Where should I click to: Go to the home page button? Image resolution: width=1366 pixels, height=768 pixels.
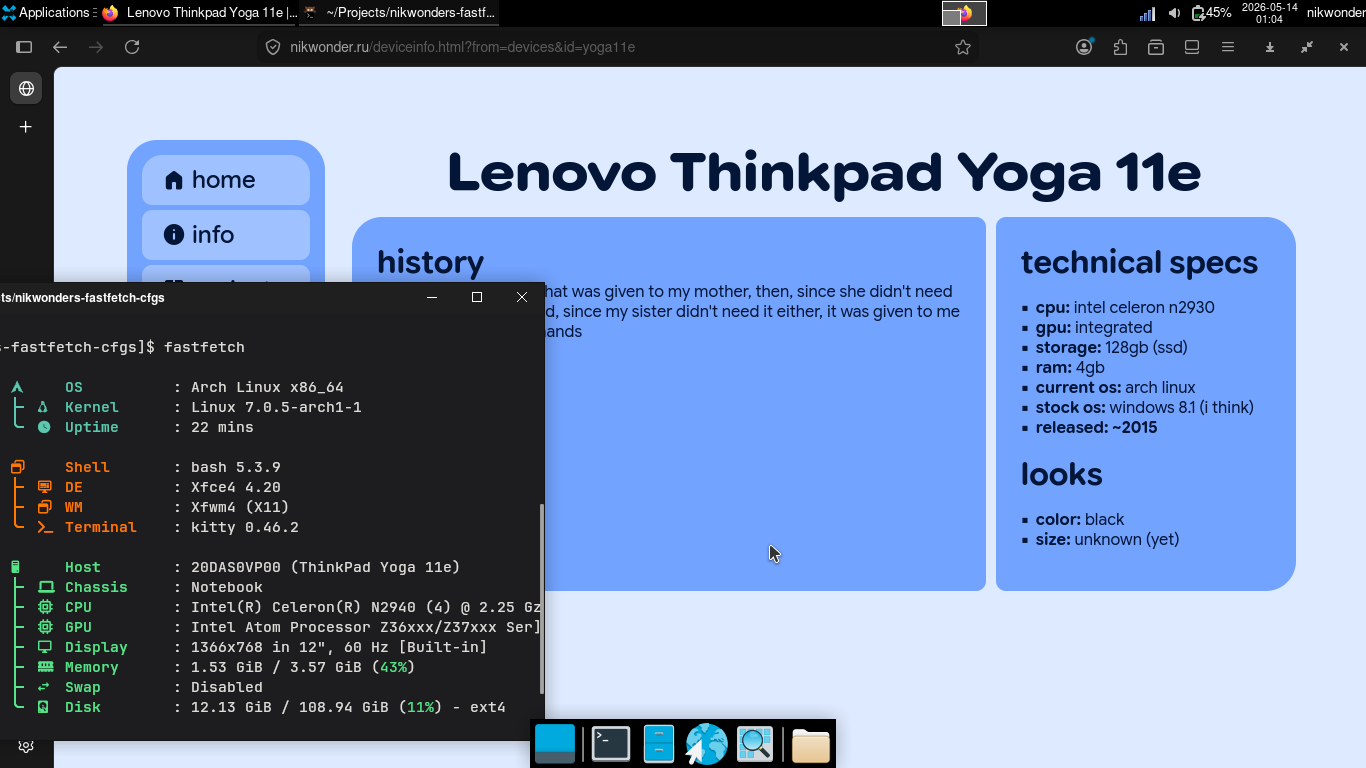pos(226,180)
